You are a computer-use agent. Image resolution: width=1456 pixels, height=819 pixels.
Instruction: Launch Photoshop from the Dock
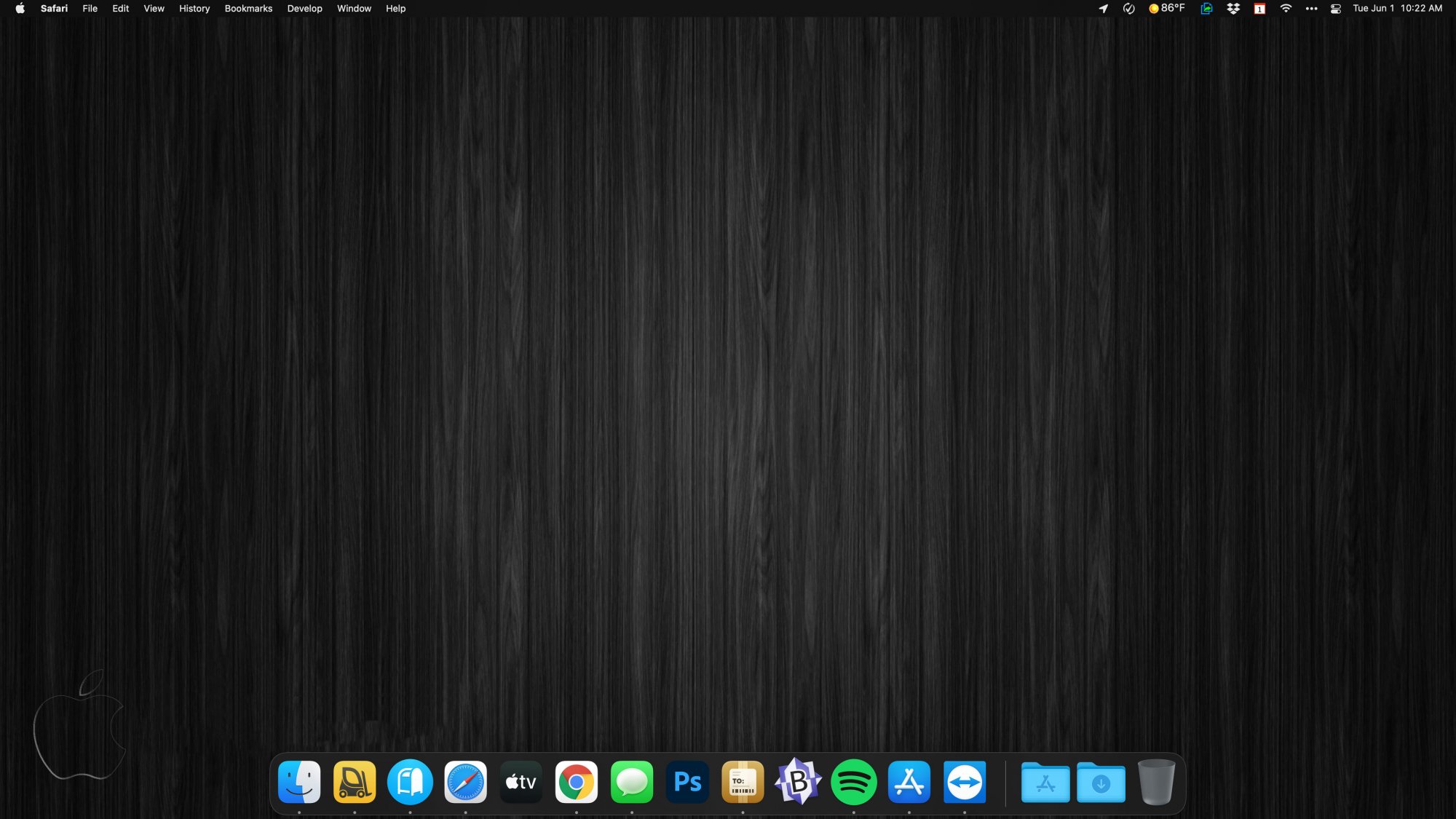687,783
